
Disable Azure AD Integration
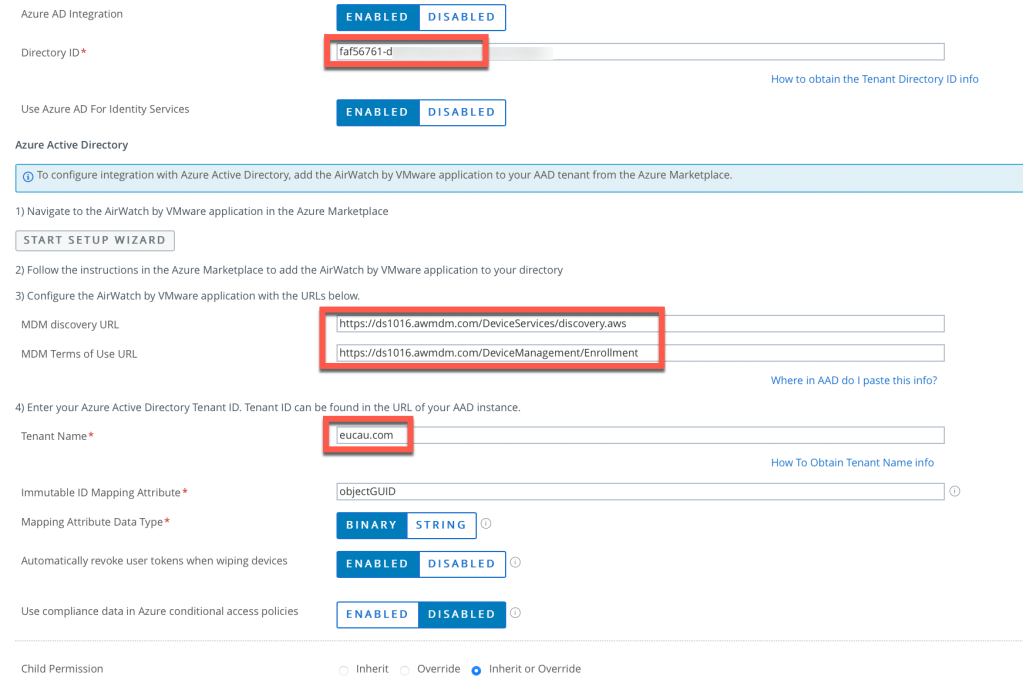(461, 17)
